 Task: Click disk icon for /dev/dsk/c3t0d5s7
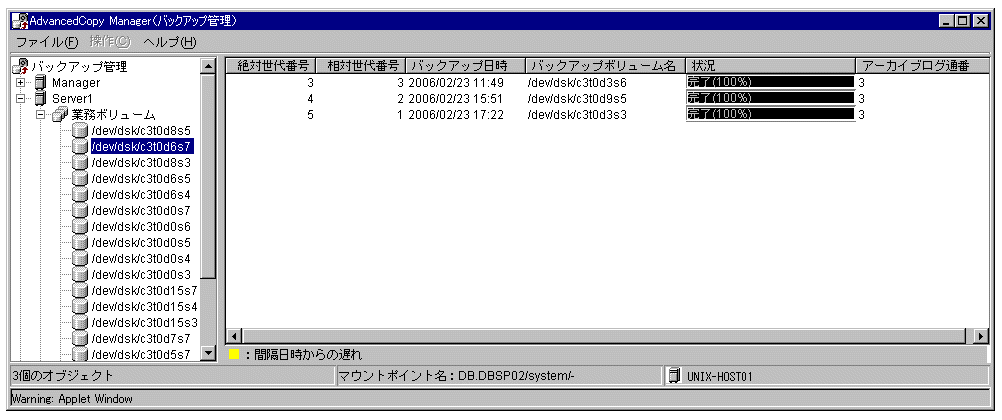click(x=80, y=354)
